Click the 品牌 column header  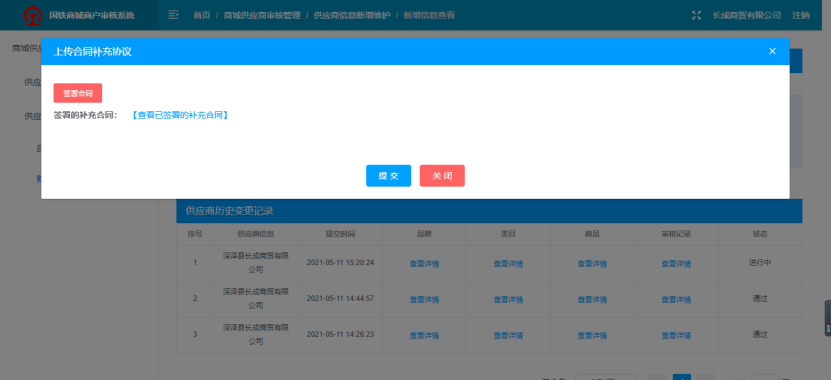[x=424, y=234]
